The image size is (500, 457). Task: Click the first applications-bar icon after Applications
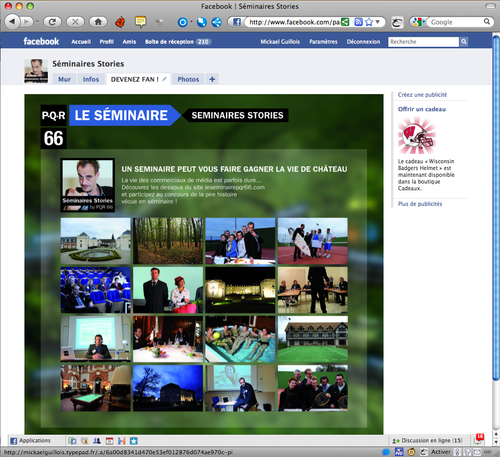[72, 441]
